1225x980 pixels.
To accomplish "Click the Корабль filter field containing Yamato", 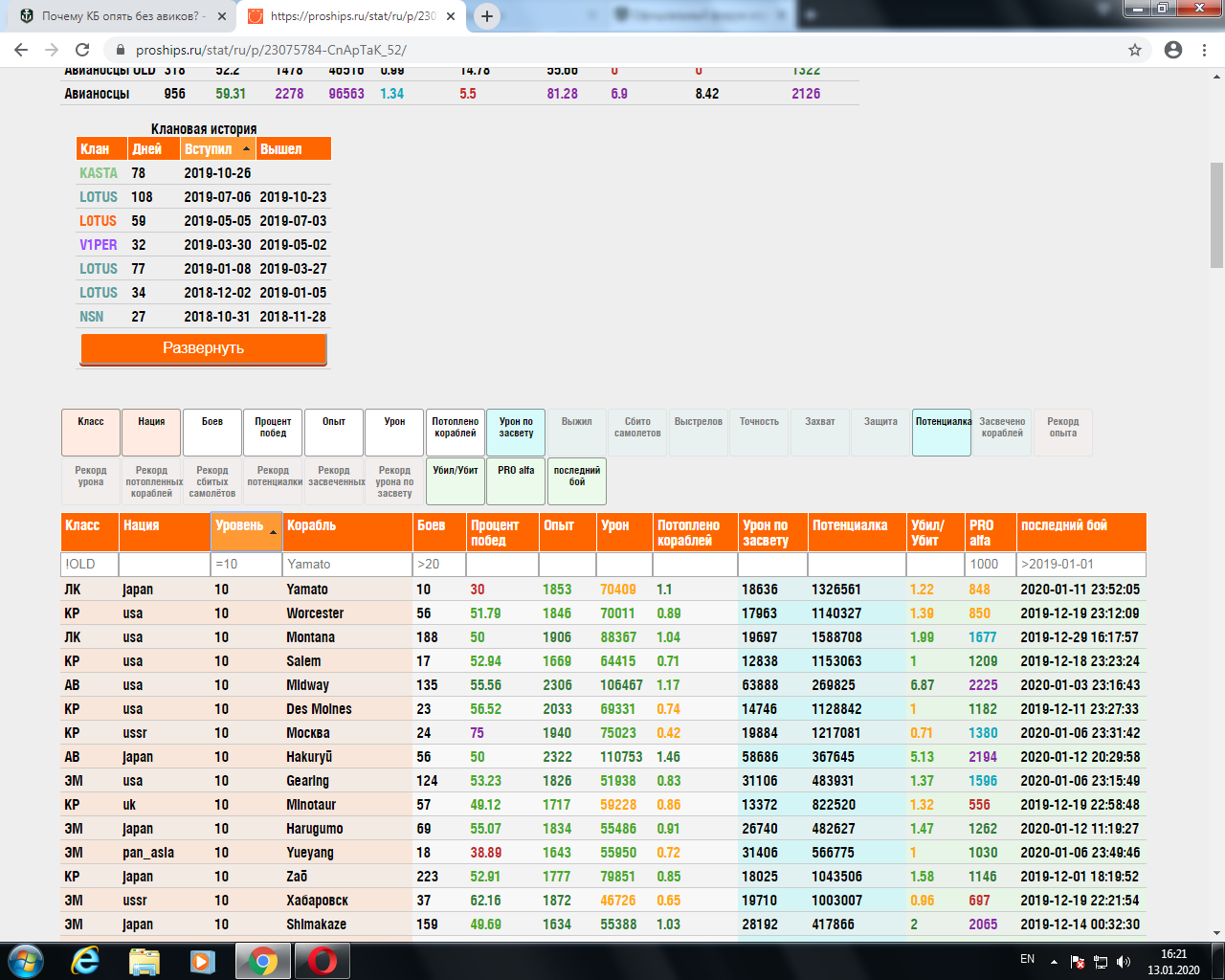I will click(x=347, y=564).
